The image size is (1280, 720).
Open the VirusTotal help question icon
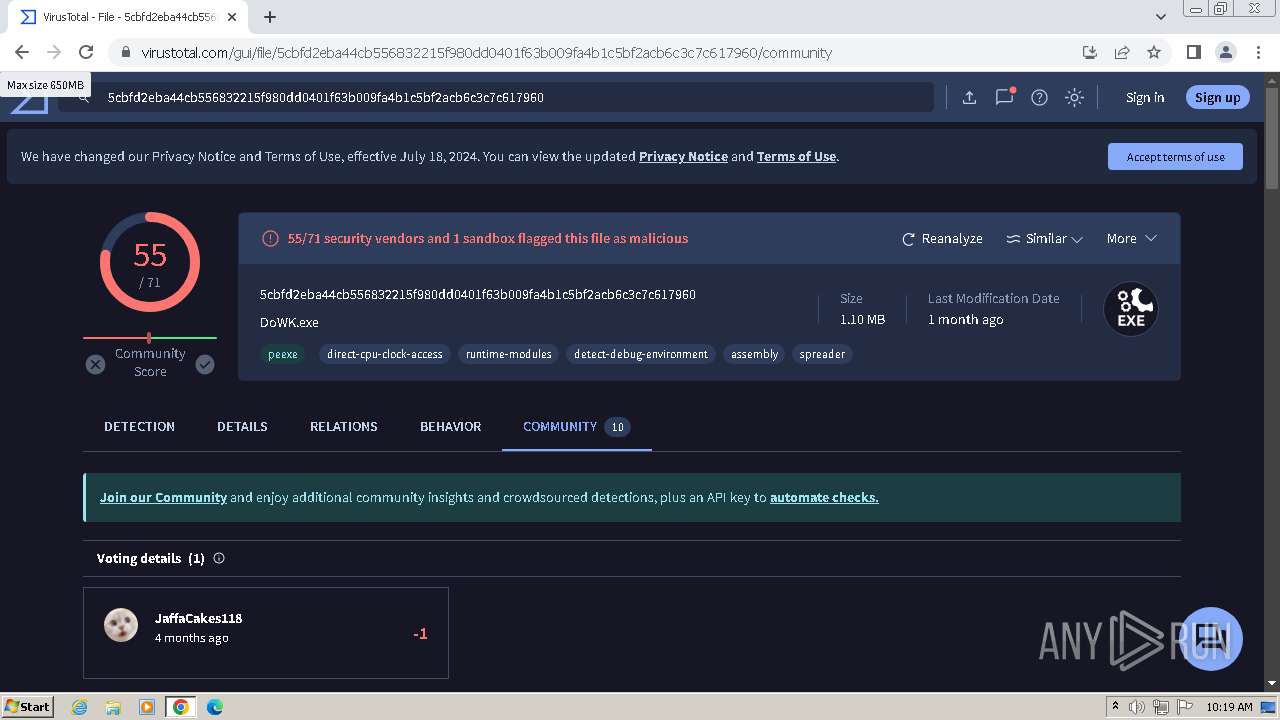[1039, 97]
